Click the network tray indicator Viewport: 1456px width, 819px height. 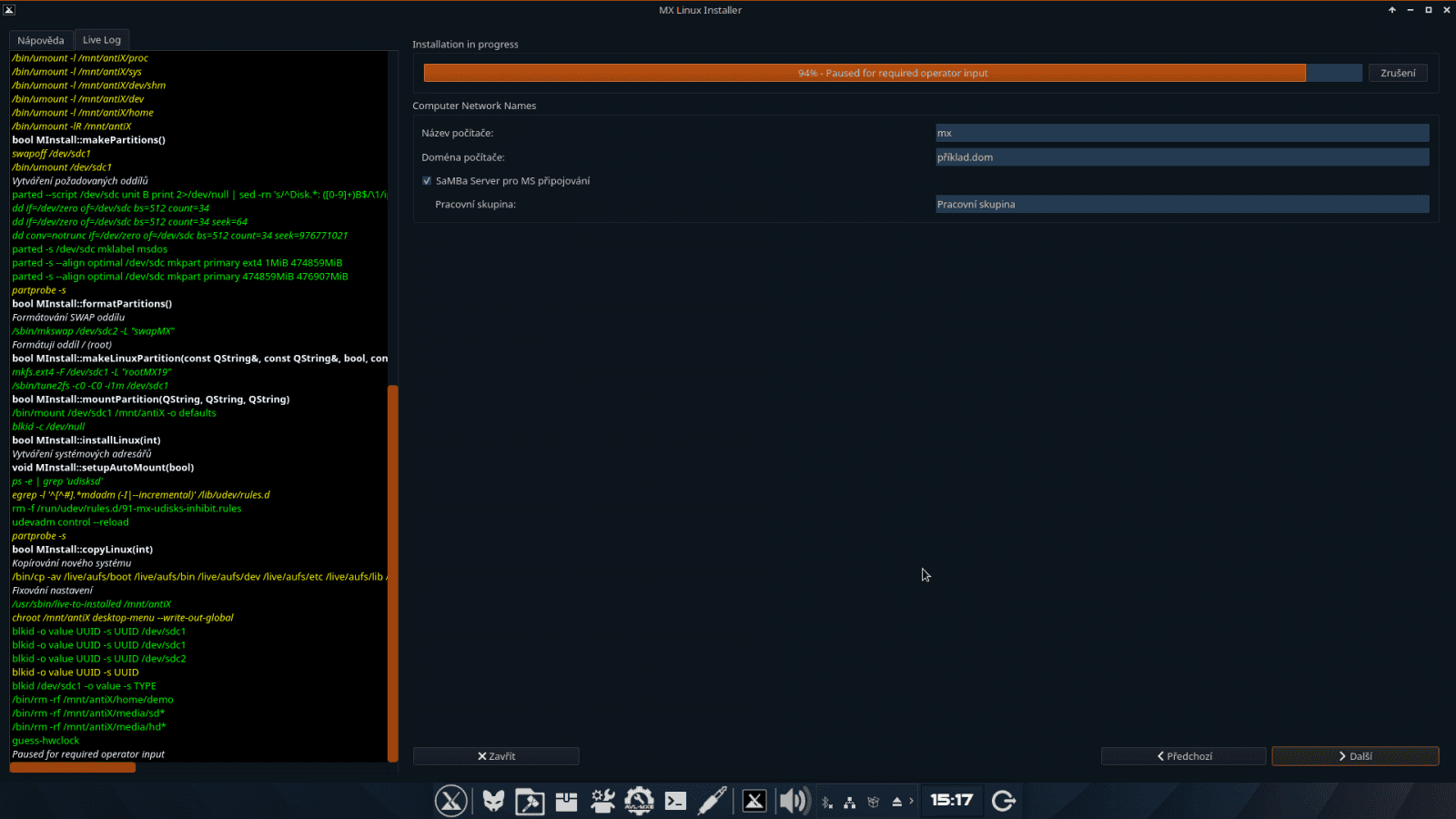848,801
